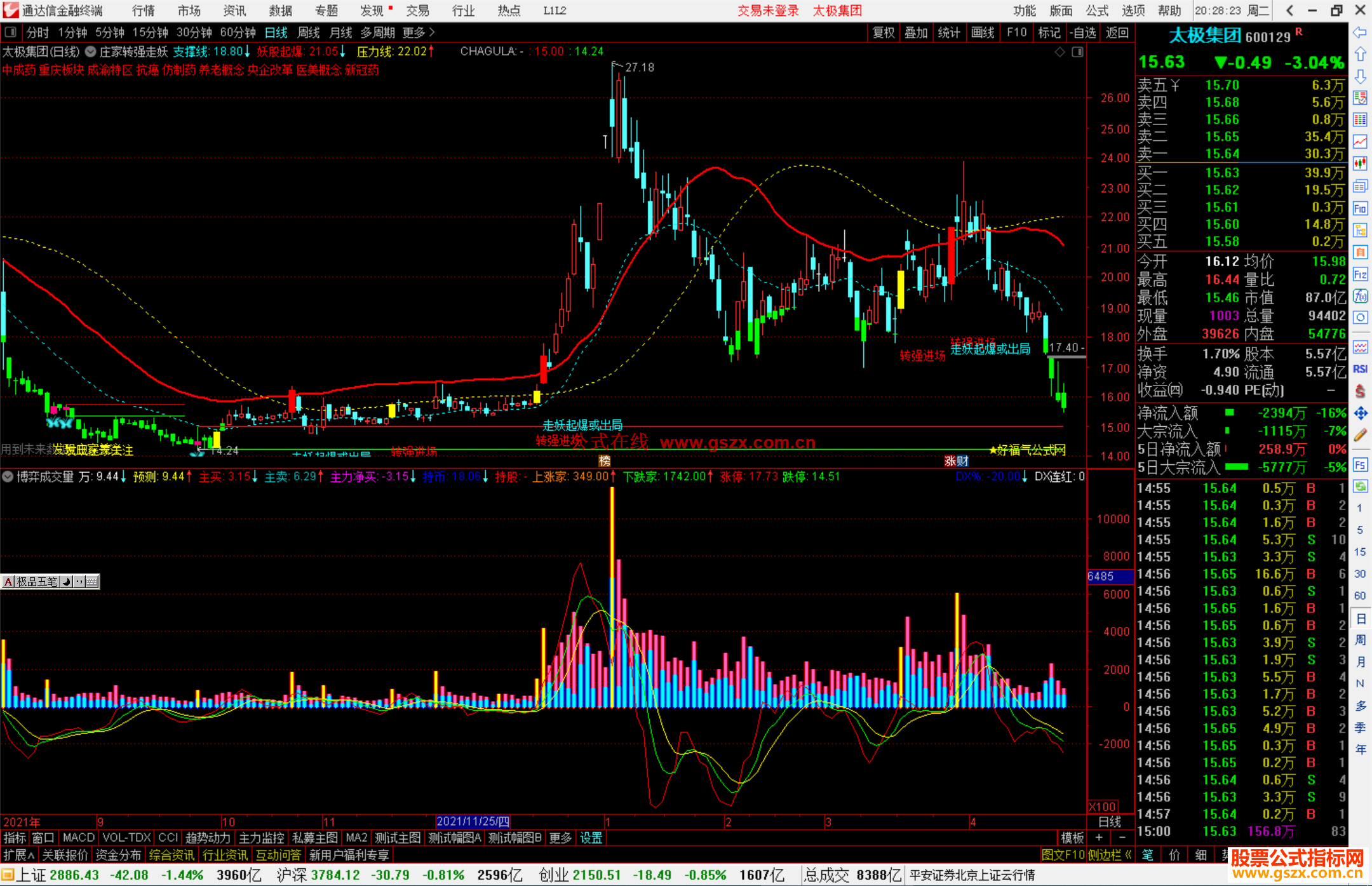Click the circle icon in right sidebar
The image size is (1372, 886).
click(1360, 318)
